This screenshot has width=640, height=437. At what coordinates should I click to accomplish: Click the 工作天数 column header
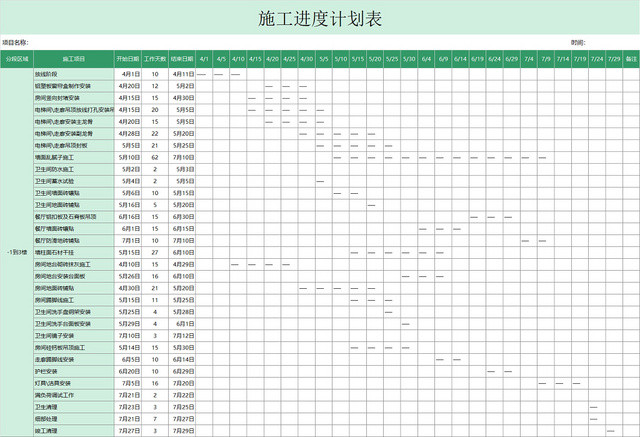click(x=155, y=59)
